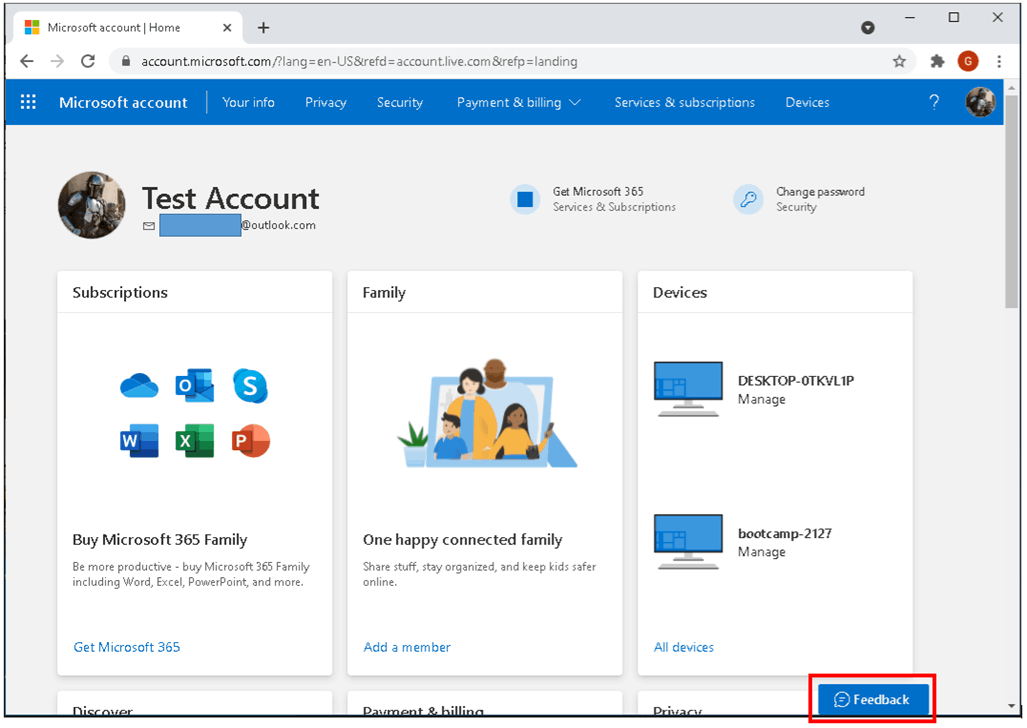The width and height of the screenshot is (1027, 728).
Task: Select the PowerPoint icon
Action: click(x=249, y=440)
